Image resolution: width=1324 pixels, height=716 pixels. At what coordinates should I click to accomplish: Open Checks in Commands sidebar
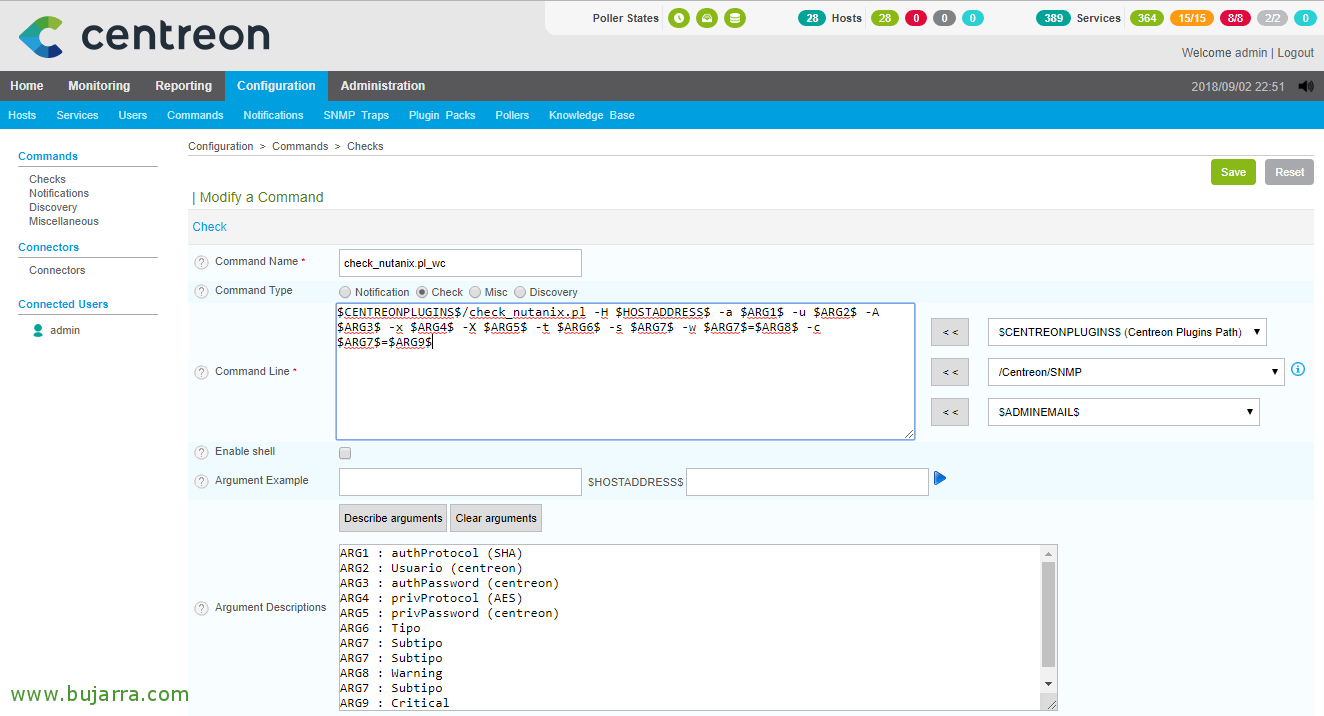coord(47,179)
